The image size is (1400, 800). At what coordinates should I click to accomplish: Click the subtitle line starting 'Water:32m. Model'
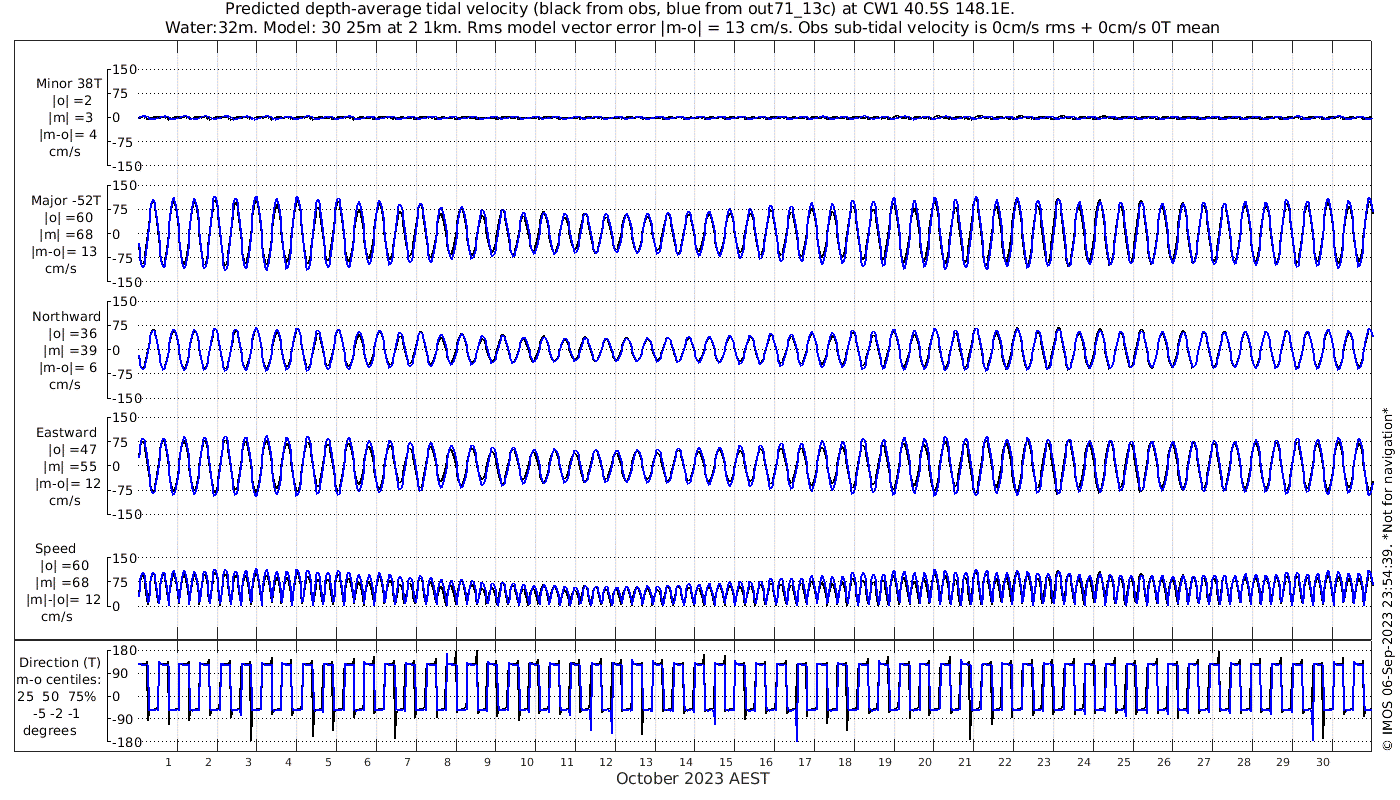(692, 28)
